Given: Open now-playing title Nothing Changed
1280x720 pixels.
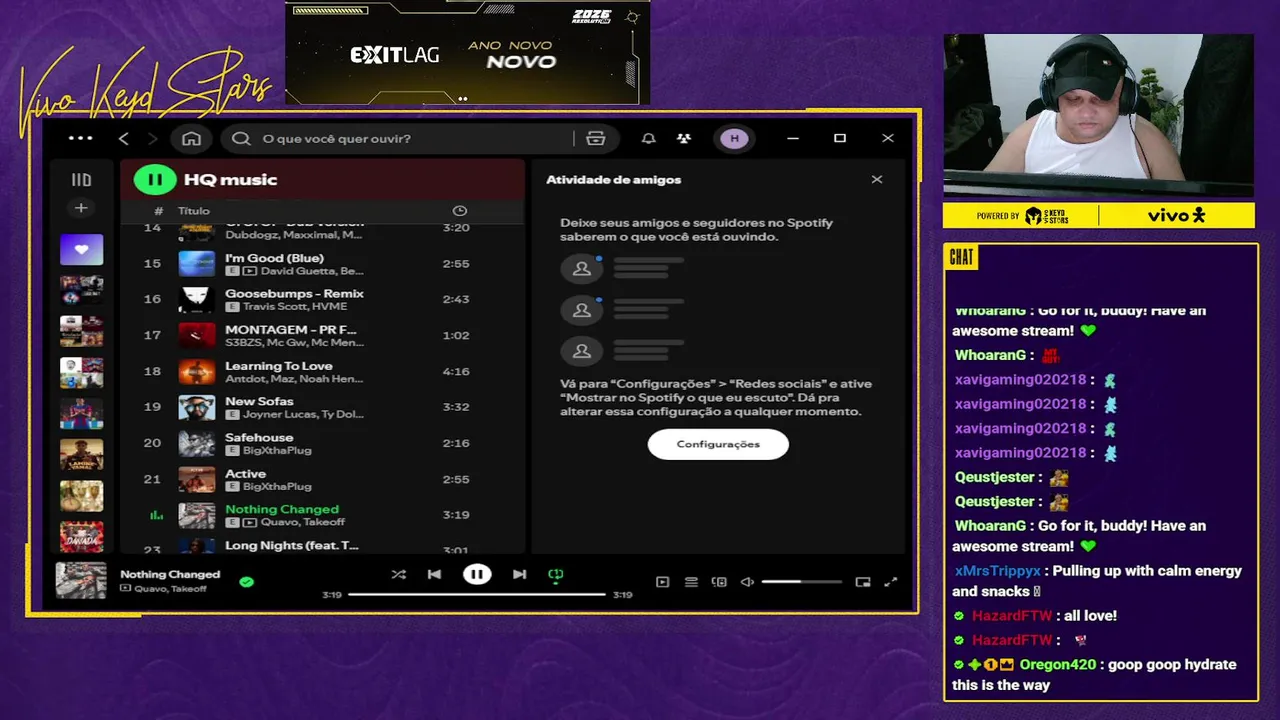Looking at the screenshot, I should [170, 574].
